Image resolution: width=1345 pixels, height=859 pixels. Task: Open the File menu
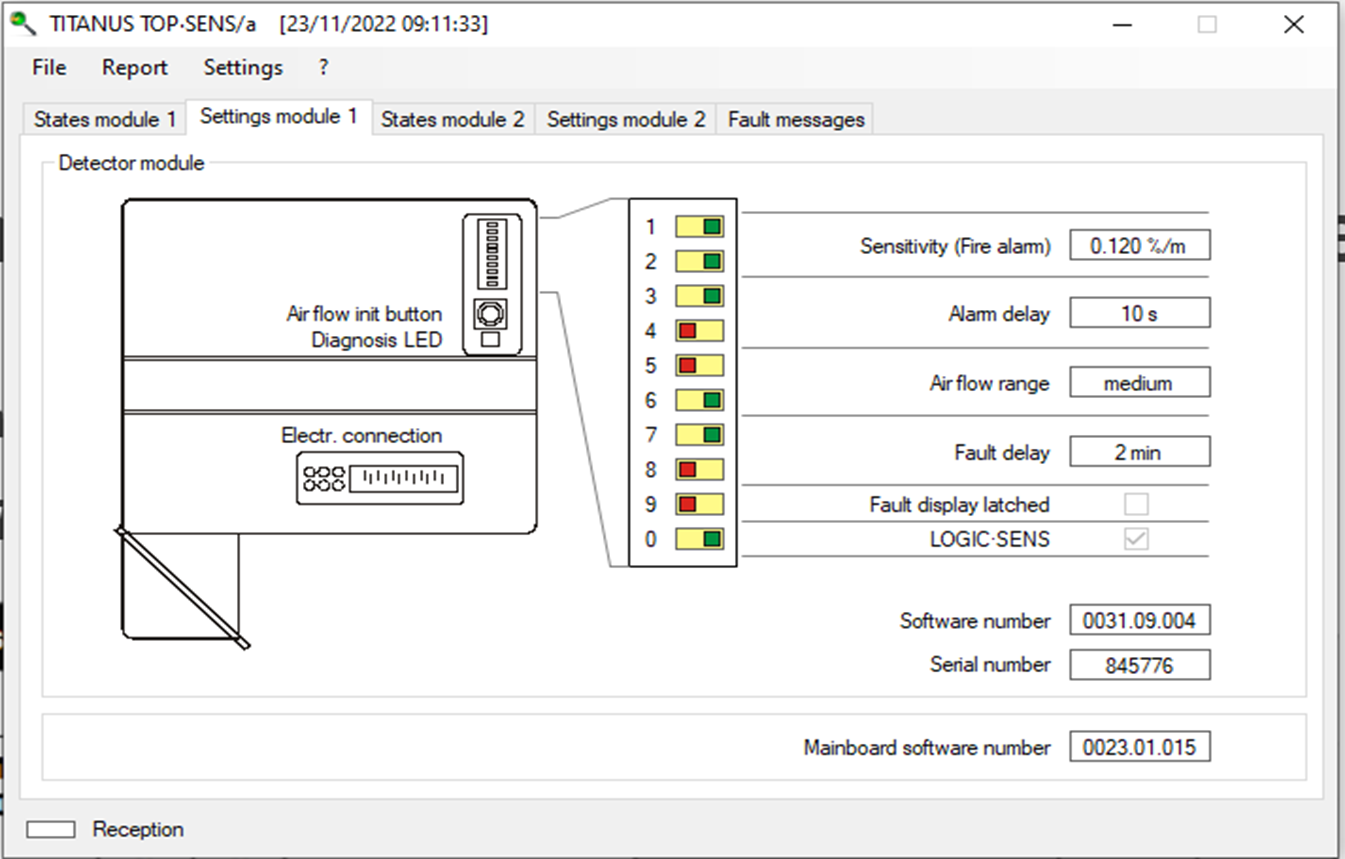(49, 67)
